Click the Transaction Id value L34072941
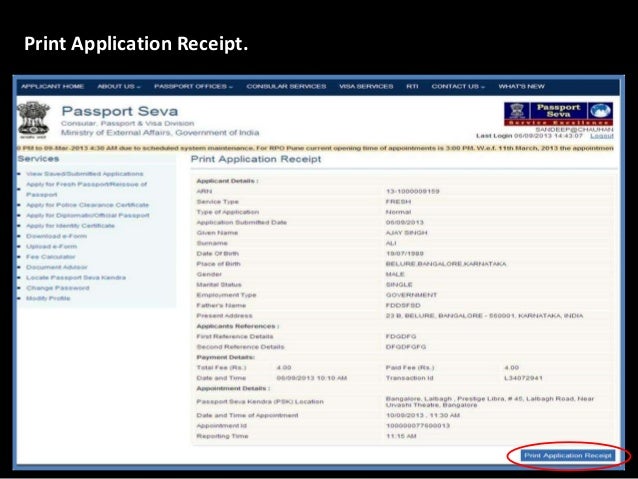The width and height of the screenshot is (638, 479). pyautogui.click(x=523, y=378)
